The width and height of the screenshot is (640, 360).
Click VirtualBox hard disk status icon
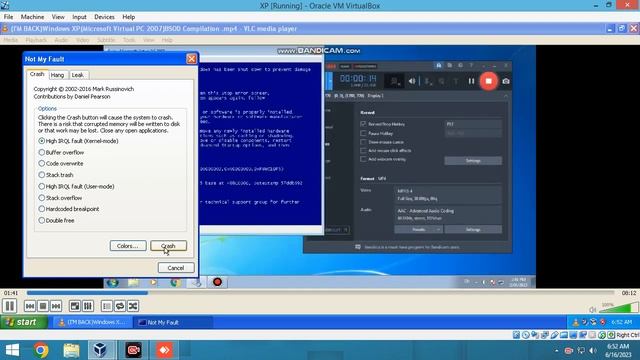[x=516, y=335]
